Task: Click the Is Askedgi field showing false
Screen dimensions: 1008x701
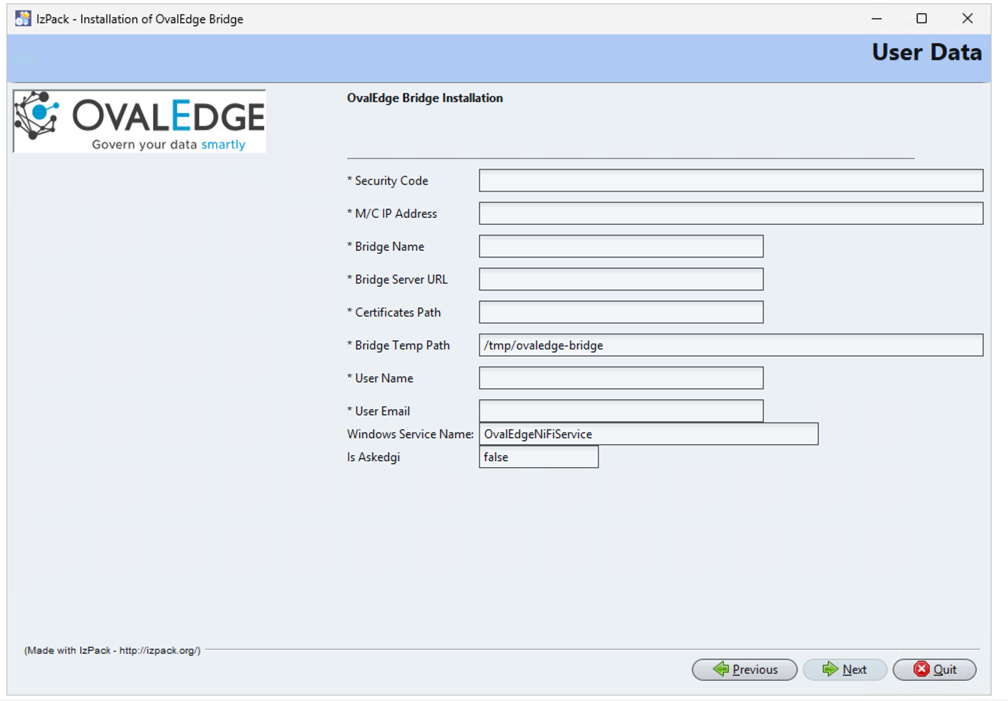Action: coord(539,457)
